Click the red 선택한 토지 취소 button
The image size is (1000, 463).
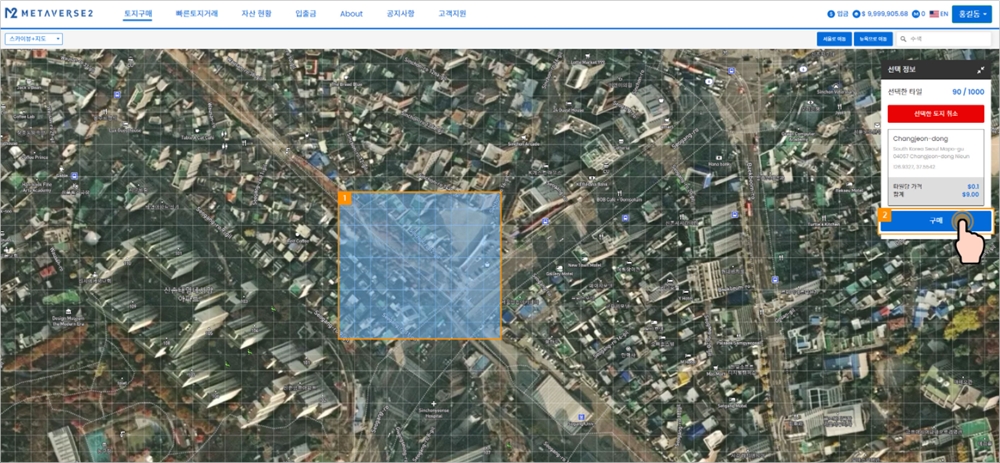(936, 114)
